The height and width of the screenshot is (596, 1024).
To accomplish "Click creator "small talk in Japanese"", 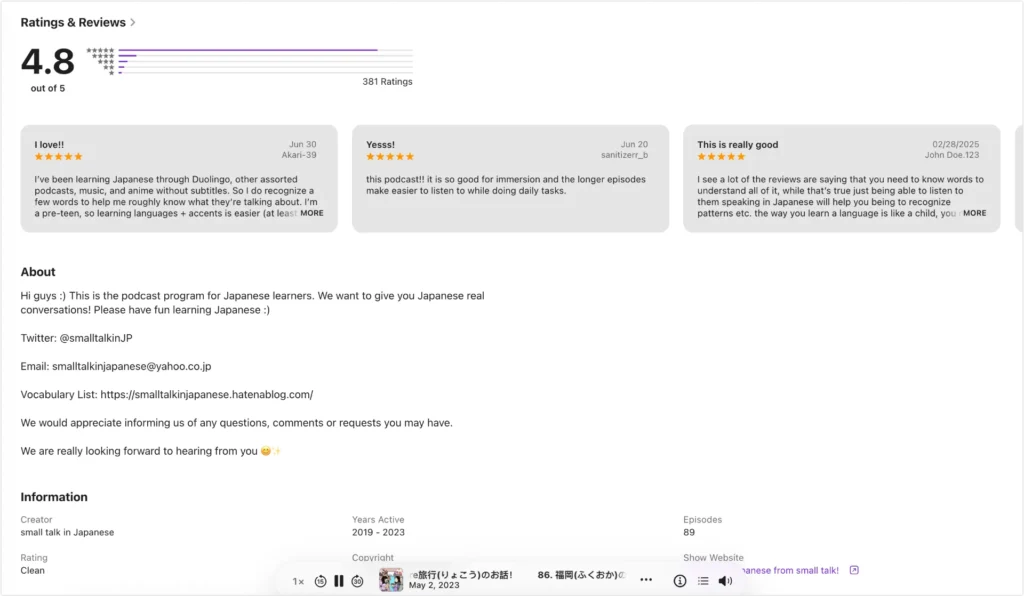I will [67, 532].
